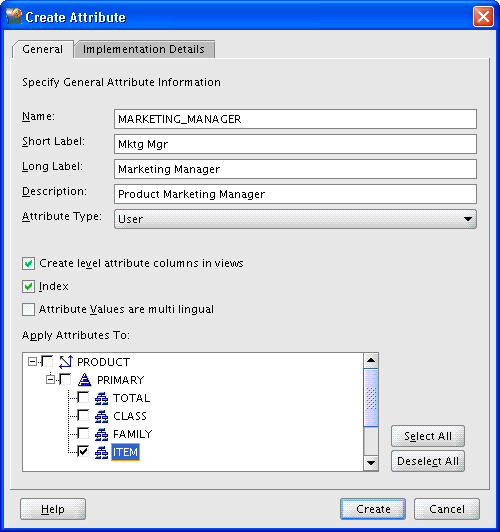Viewport: 500px width, 532px height.
Task: Click the tree scrollbar thumb
Action: click(371, 397)
